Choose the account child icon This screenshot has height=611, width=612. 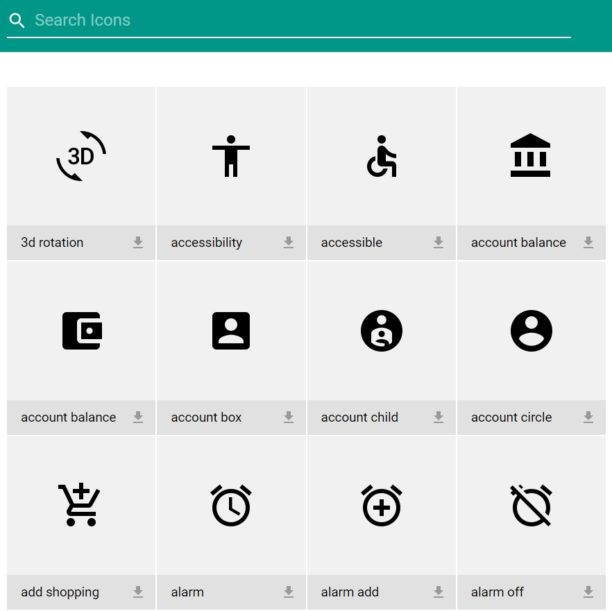(x=381, y=331)
